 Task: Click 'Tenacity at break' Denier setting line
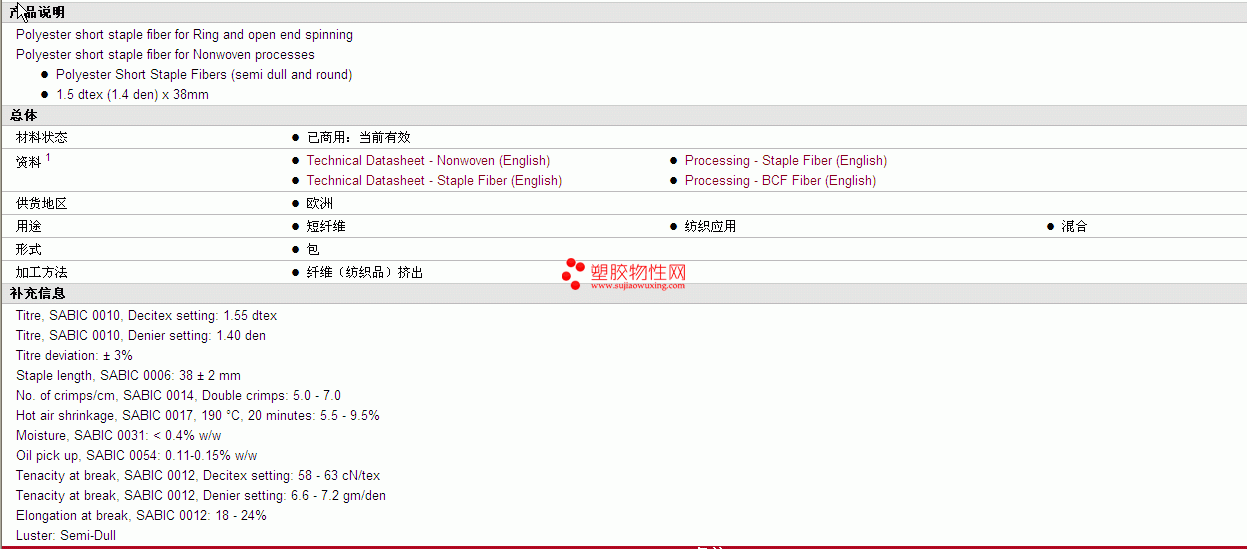(x=201, y=495)
